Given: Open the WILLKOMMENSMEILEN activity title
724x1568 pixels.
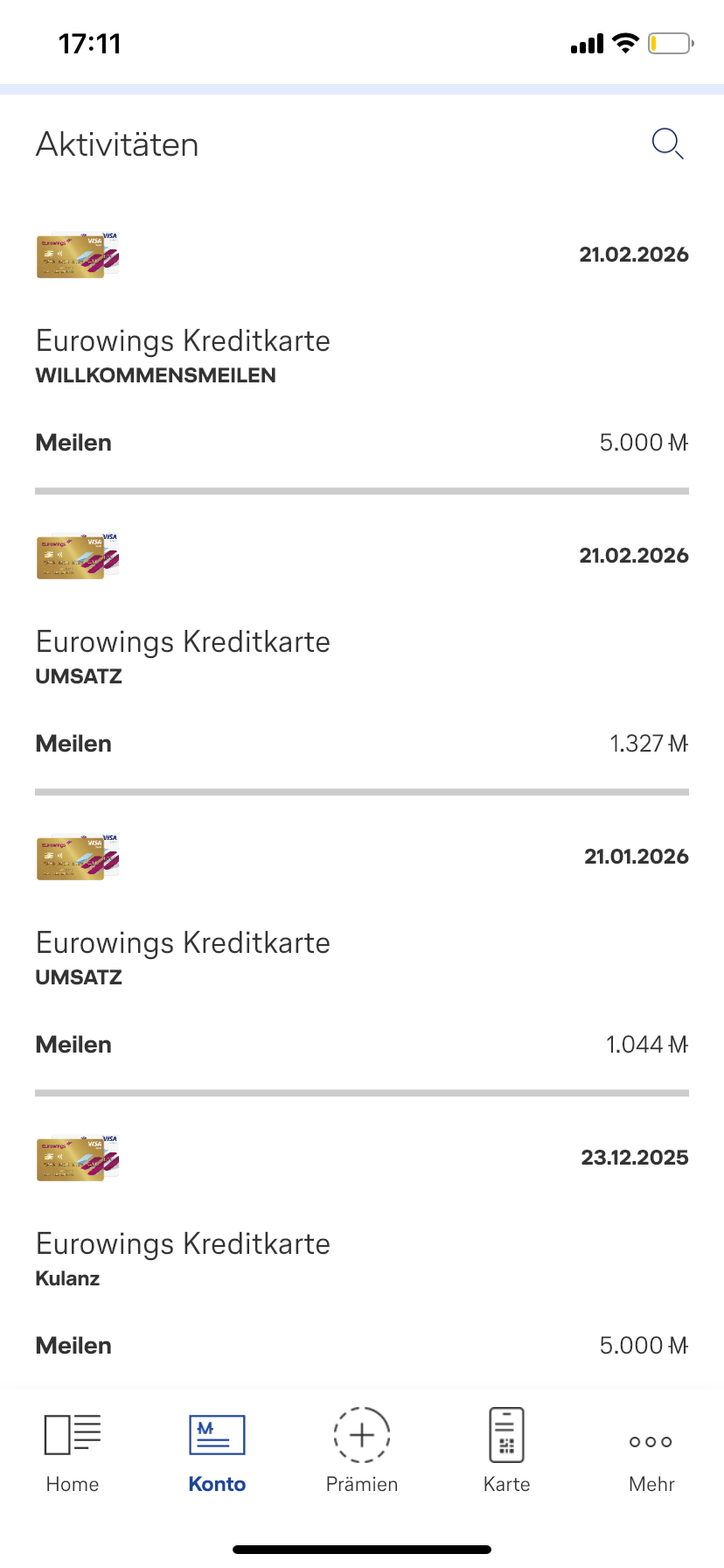Looking at the screenshot, I should [156, 375].
